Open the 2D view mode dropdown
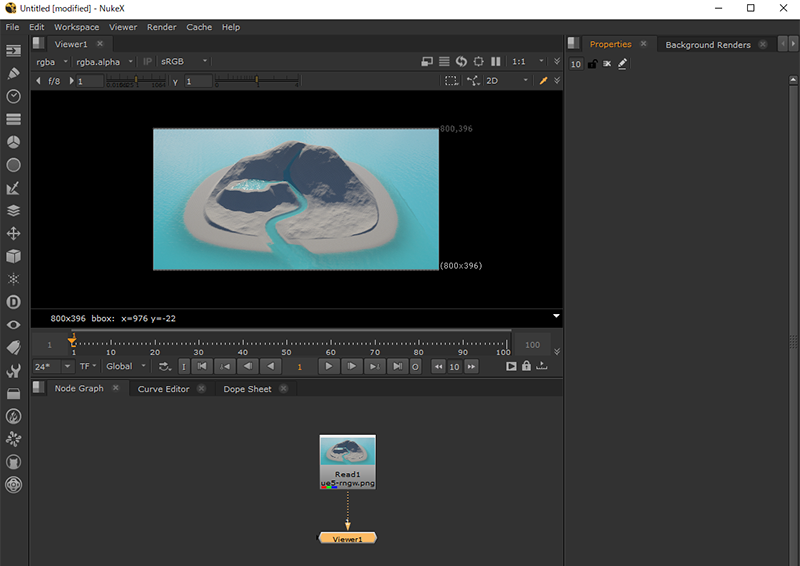800x566 pixels. pyautogui.click(x=505, y=81)
